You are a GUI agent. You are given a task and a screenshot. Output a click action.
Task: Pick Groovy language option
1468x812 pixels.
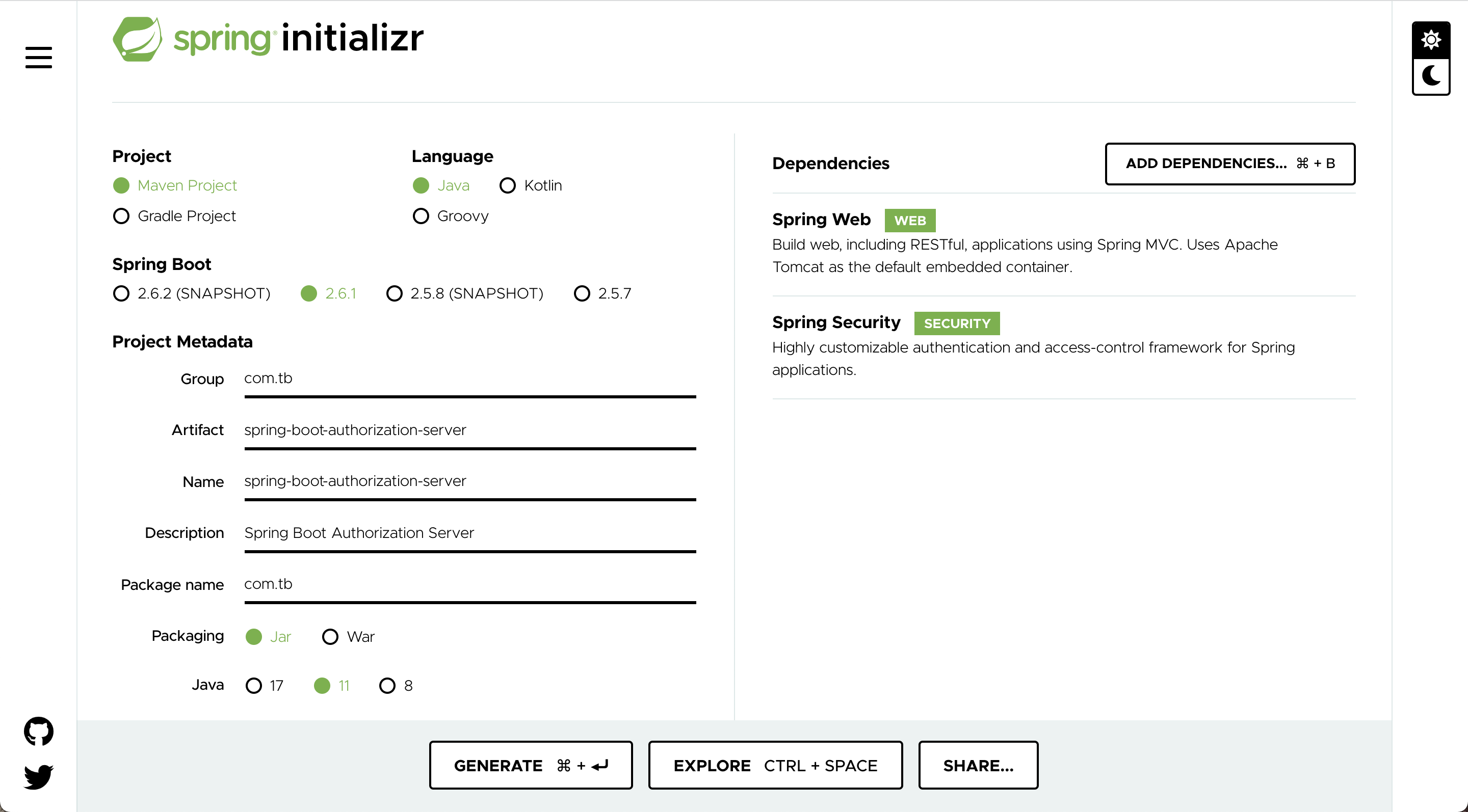pos(451,216)
